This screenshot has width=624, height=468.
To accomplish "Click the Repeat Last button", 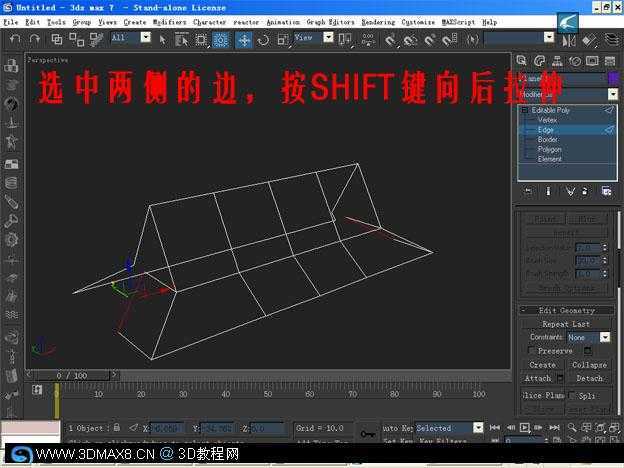I will pos(566,324).
